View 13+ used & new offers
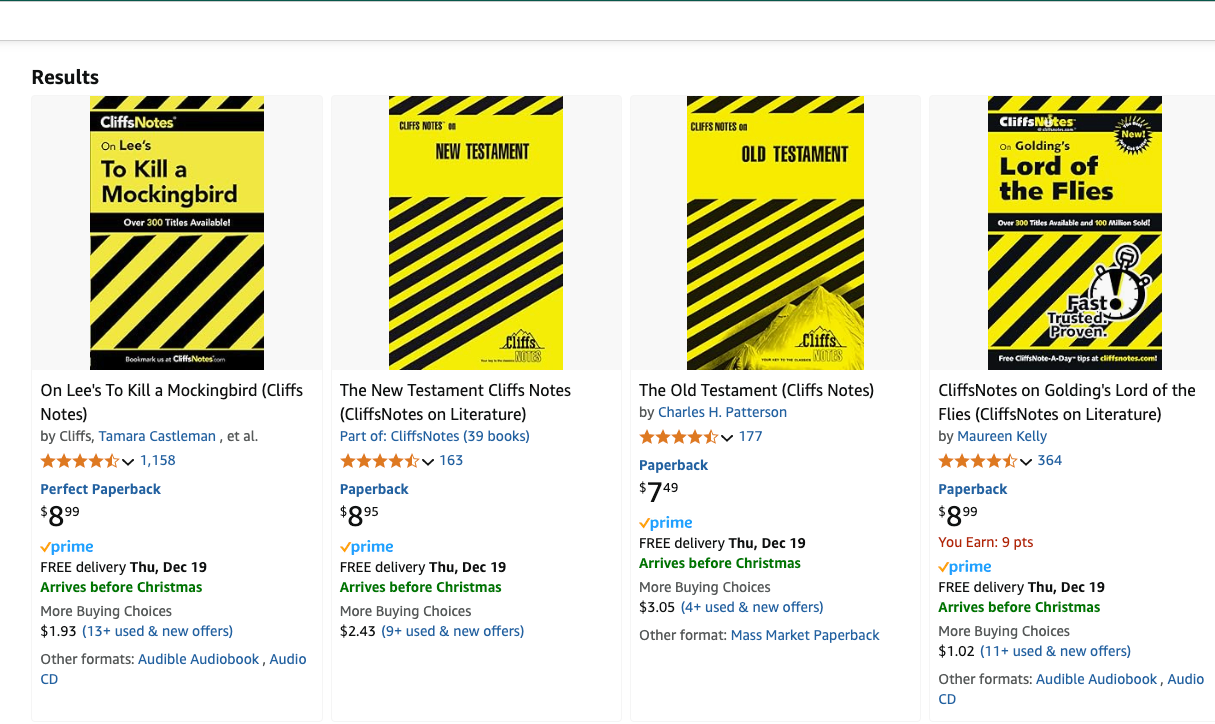Image resolution: width=1215 pixels, height=724 pixels. click(157, 631)
